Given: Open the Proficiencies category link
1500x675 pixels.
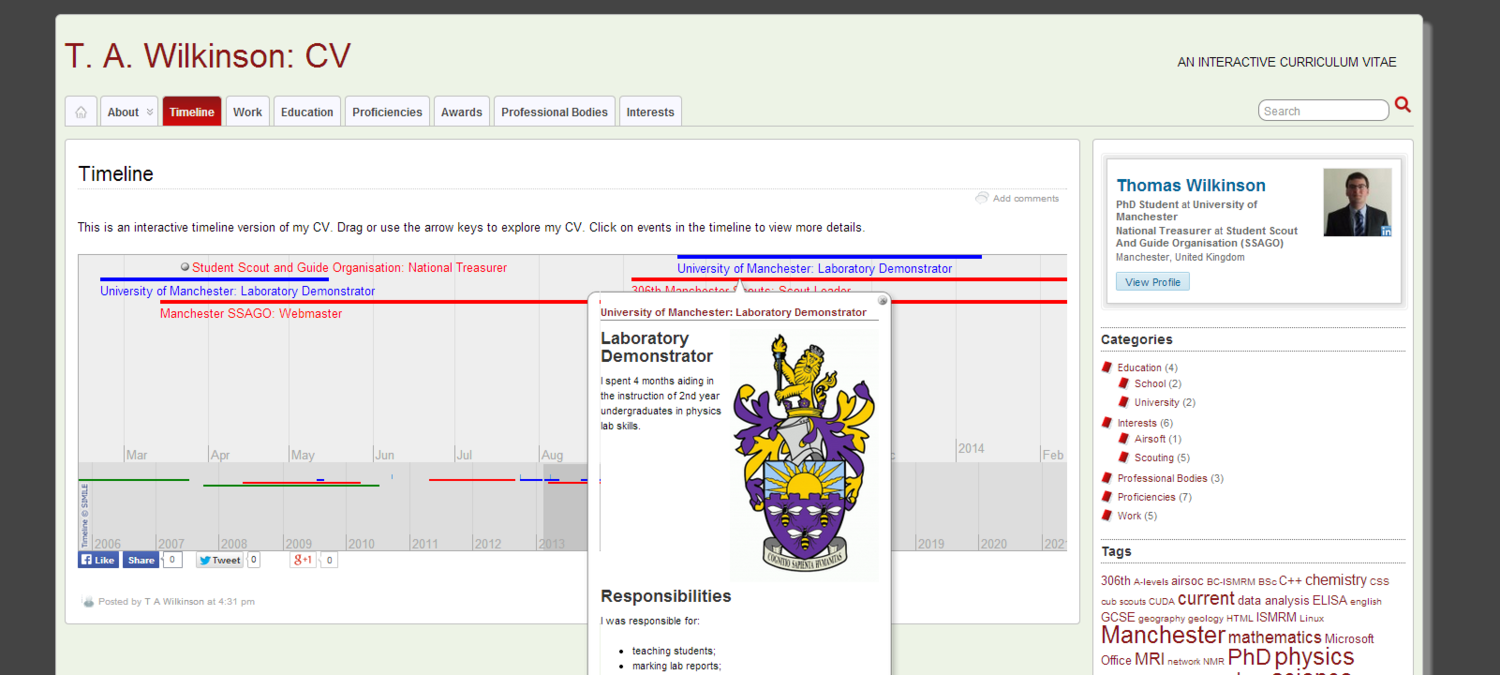Looking at the screenshot, I should 1147,497.
